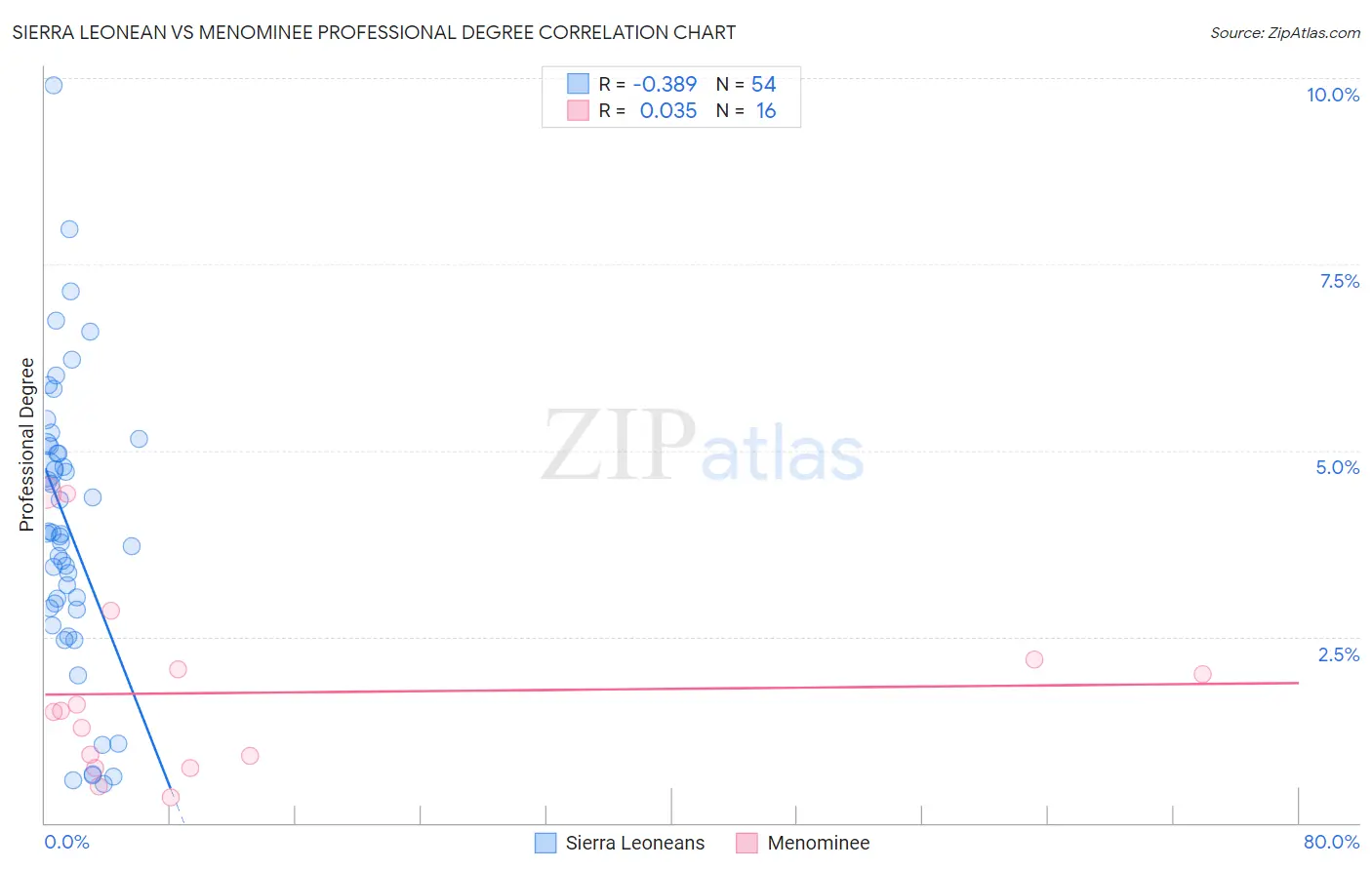
Task: Select the Menominee legend label
Action: pyautogui.click(x=819, y=843)
